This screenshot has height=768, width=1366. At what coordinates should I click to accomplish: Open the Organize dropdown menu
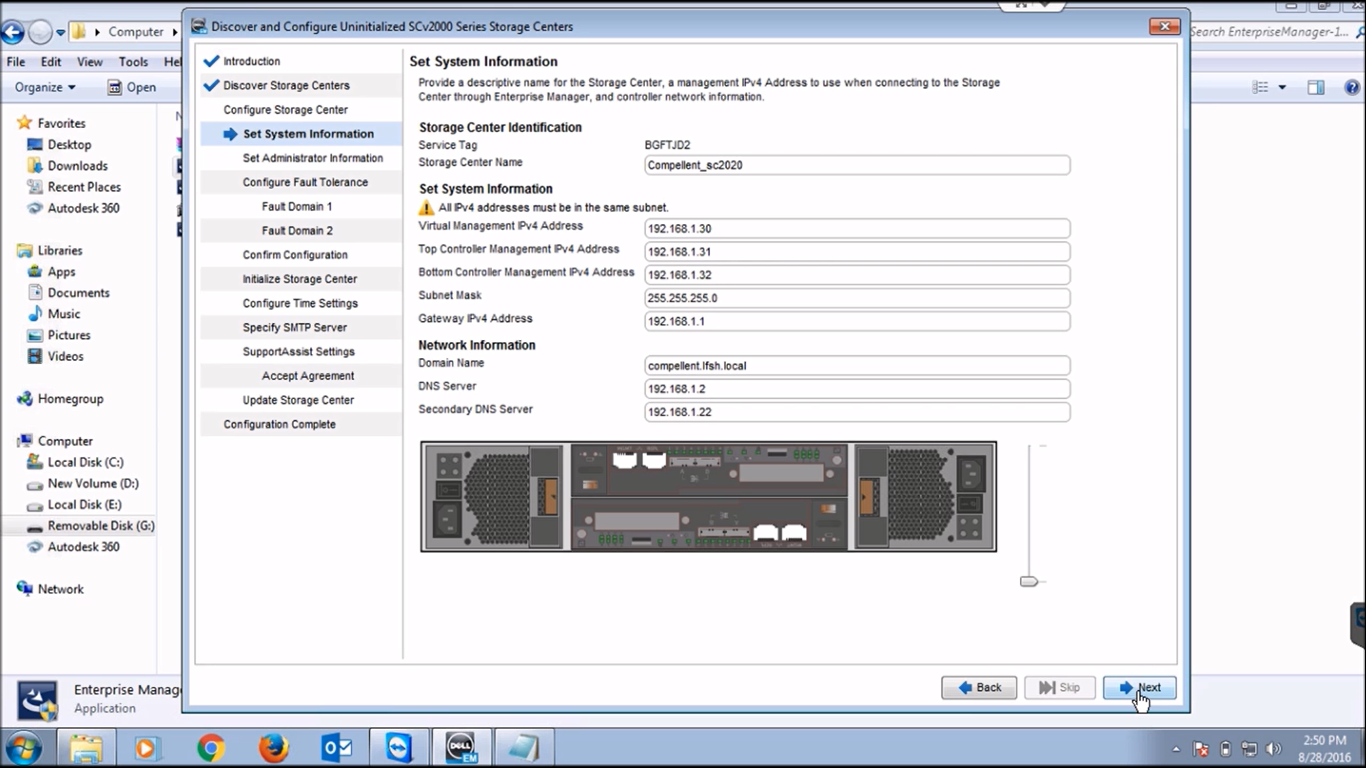click(46, 87)
